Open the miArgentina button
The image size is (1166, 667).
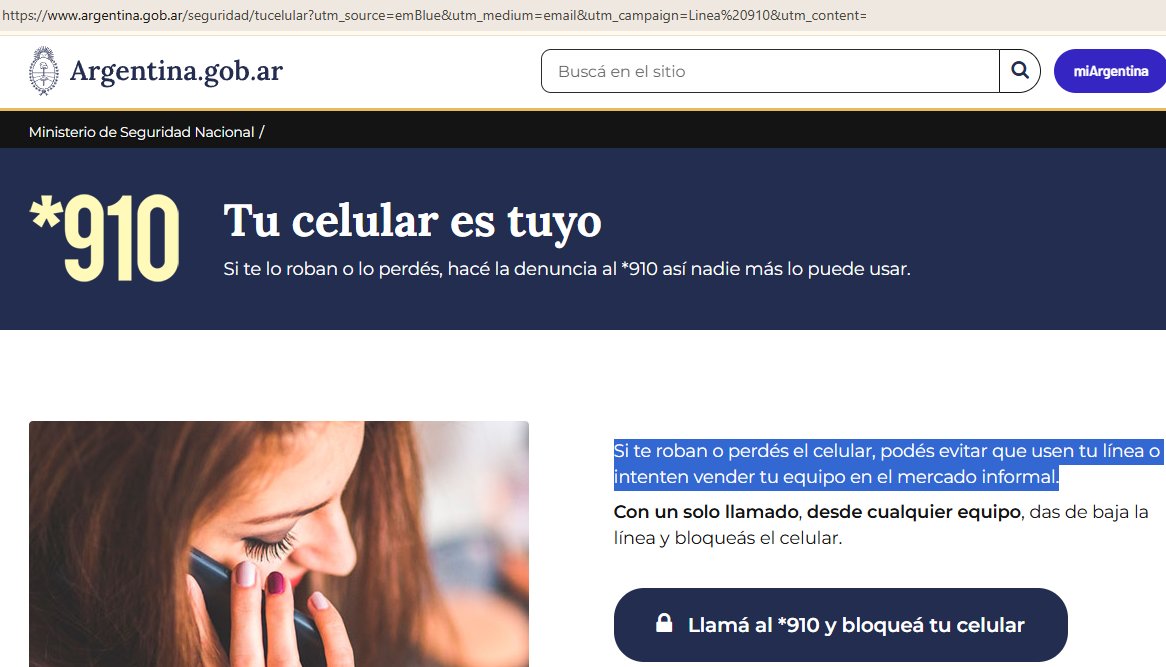click(1110, 71)
